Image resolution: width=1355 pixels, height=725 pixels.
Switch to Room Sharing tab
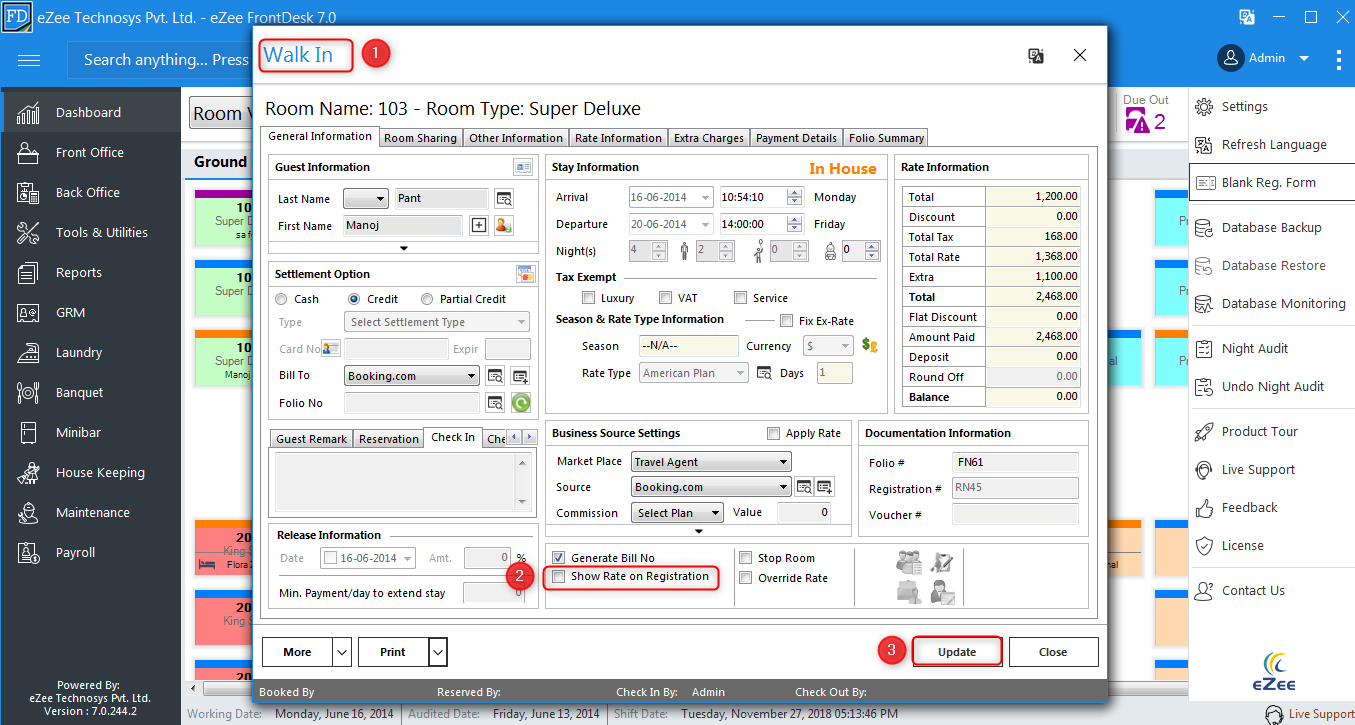(x=420, y=138)
